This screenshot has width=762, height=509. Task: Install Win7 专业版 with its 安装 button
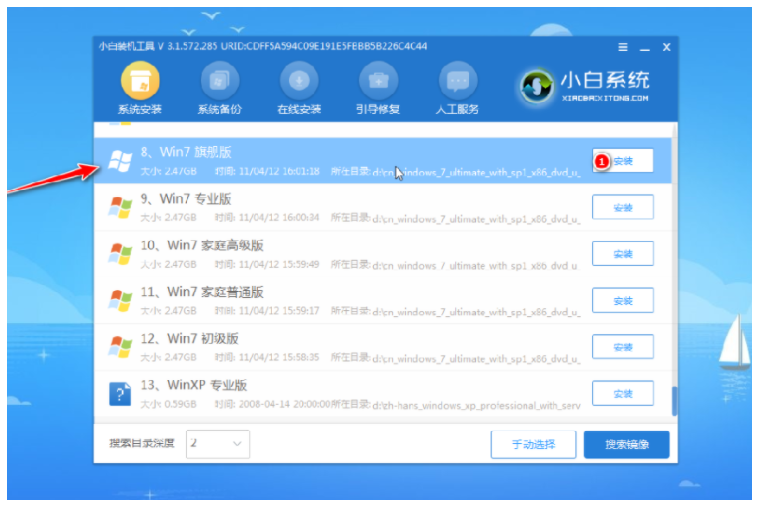623,208
